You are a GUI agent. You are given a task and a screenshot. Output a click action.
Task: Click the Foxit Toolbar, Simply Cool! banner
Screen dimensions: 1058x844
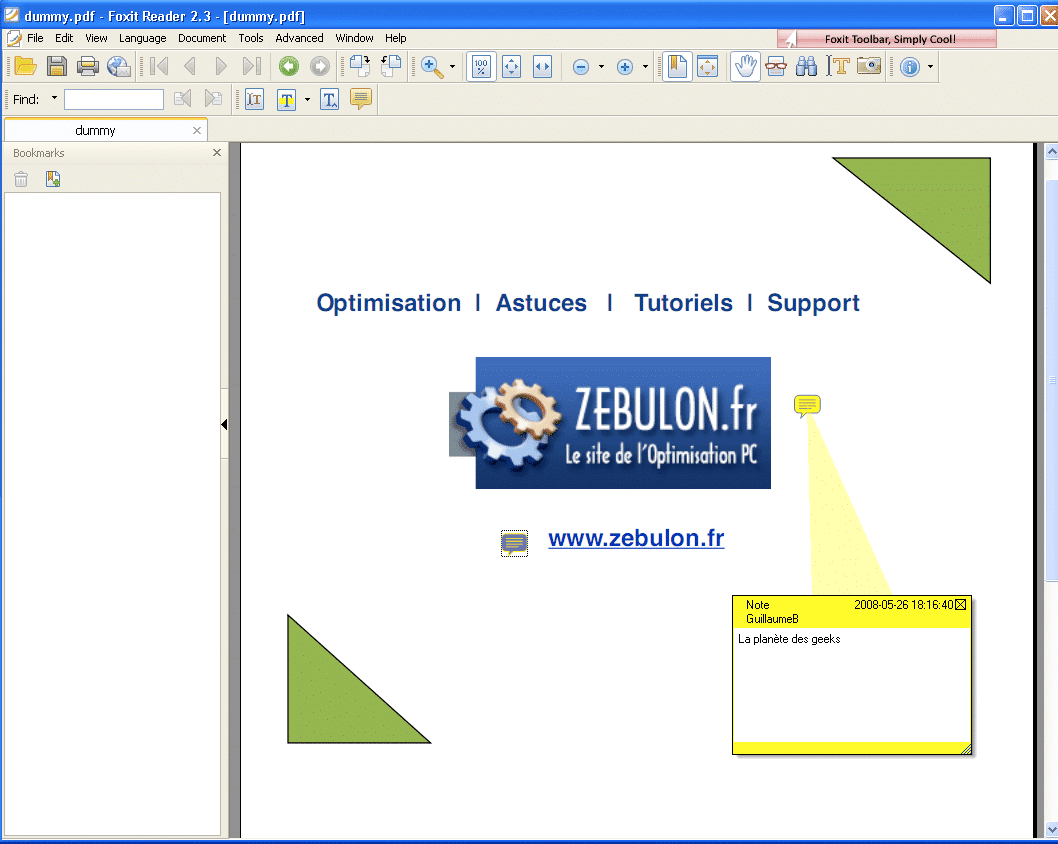tap(887, 39)
